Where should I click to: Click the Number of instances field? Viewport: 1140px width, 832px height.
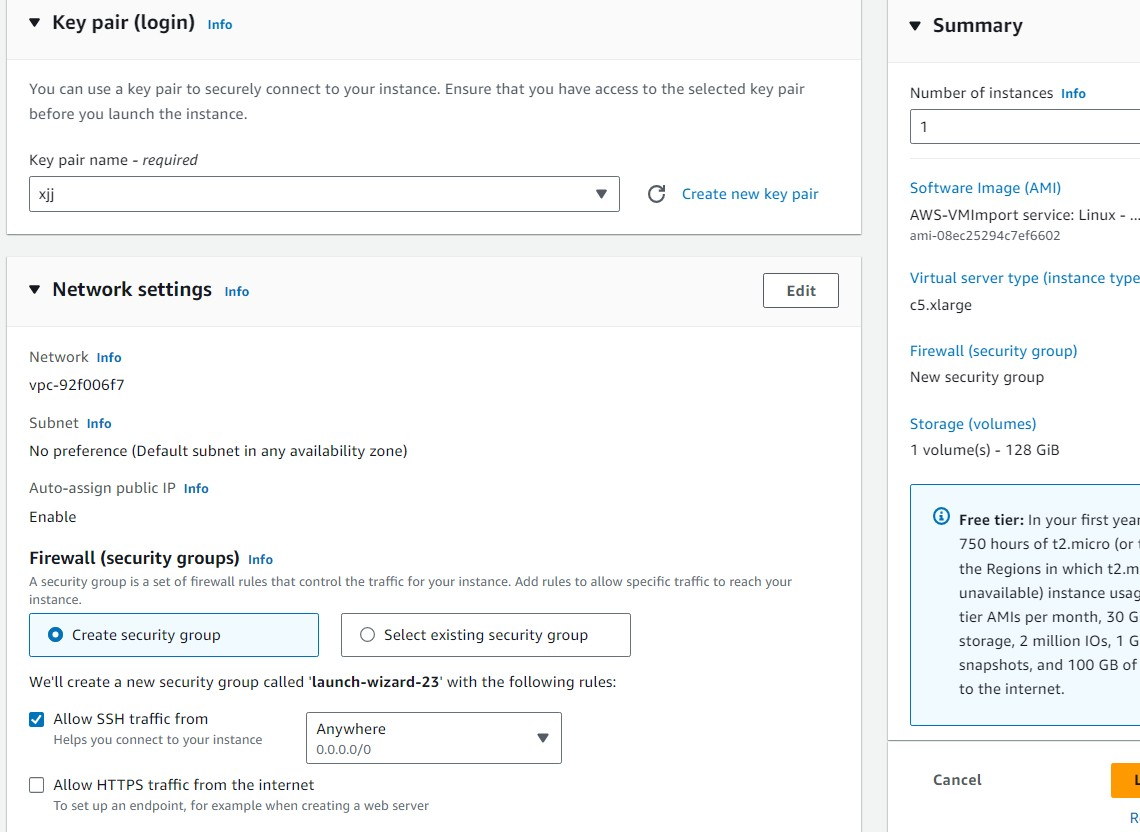click(1020, 127)
